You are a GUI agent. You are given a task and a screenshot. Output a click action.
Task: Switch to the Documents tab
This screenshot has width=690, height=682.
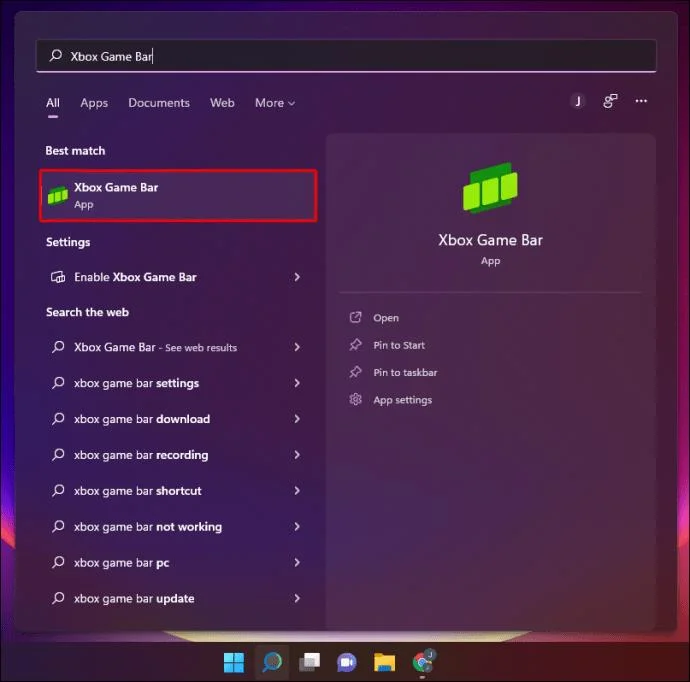tap(159, 103)
